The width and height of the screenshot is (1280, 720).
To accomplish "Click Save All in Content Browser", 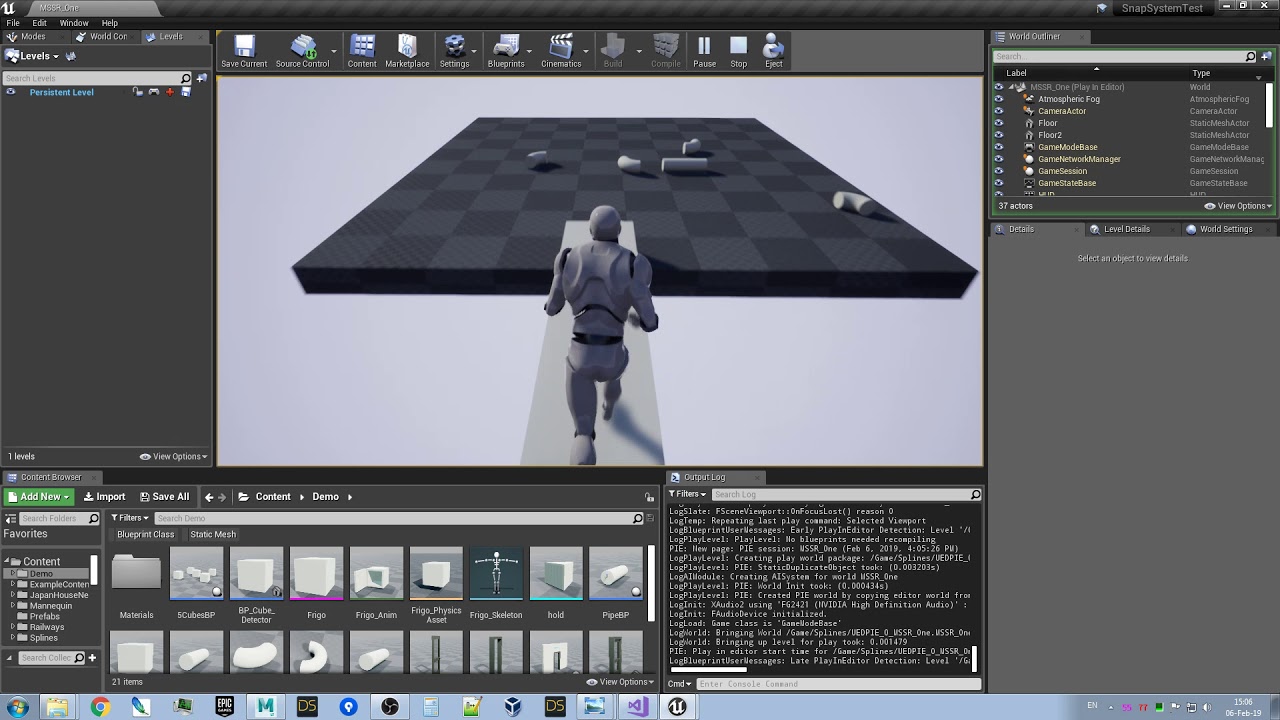I will (x=163, y=497).
